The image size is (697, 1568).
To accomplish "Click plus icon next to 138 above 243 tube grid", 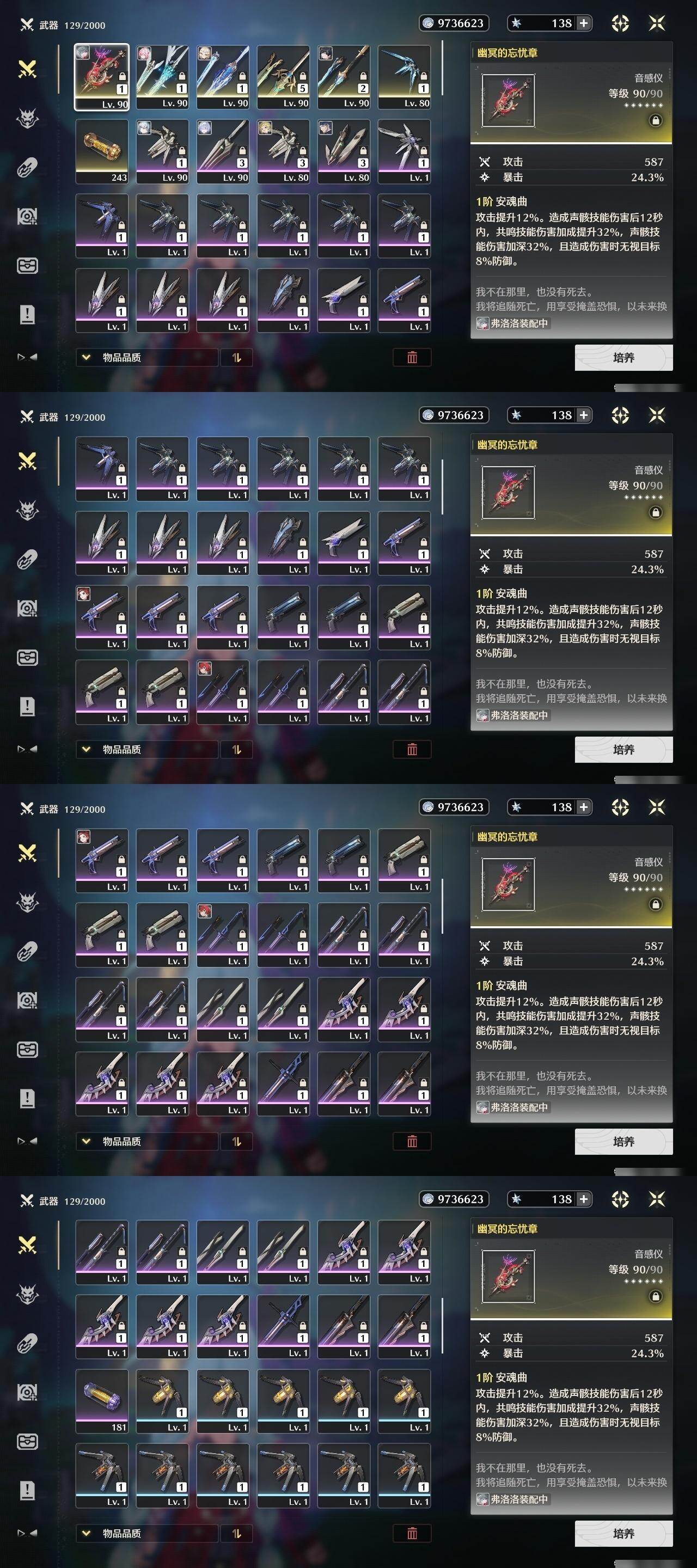I will 583,23.
